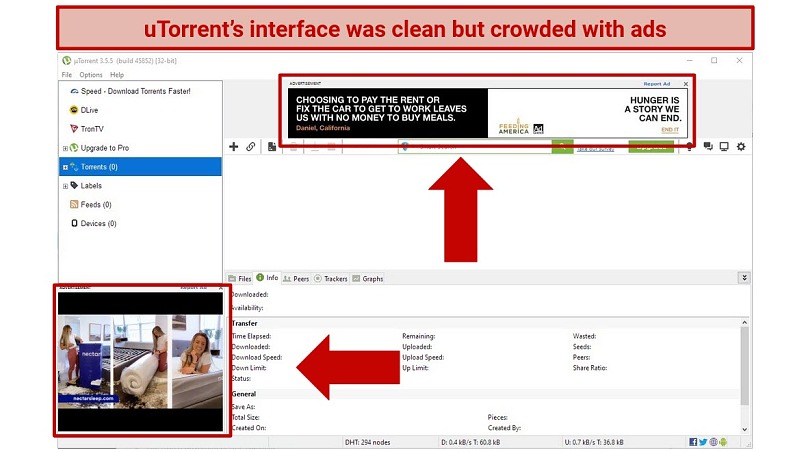Open the Help menu
Image resolution: width=806 pixels, height=452 pixels.
point(117,75)
